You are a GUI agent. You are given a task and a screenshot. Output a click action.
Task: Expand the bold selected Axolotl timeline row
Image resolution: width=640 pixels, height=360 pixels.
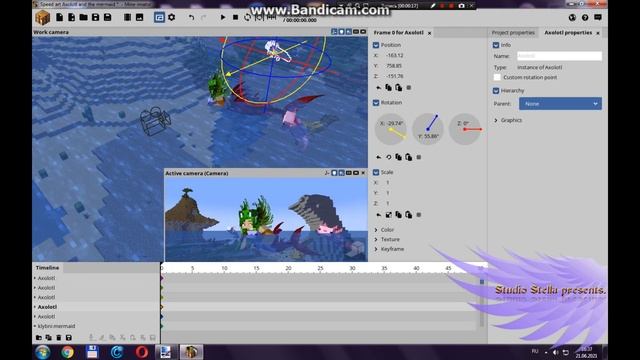pos(35,307)
